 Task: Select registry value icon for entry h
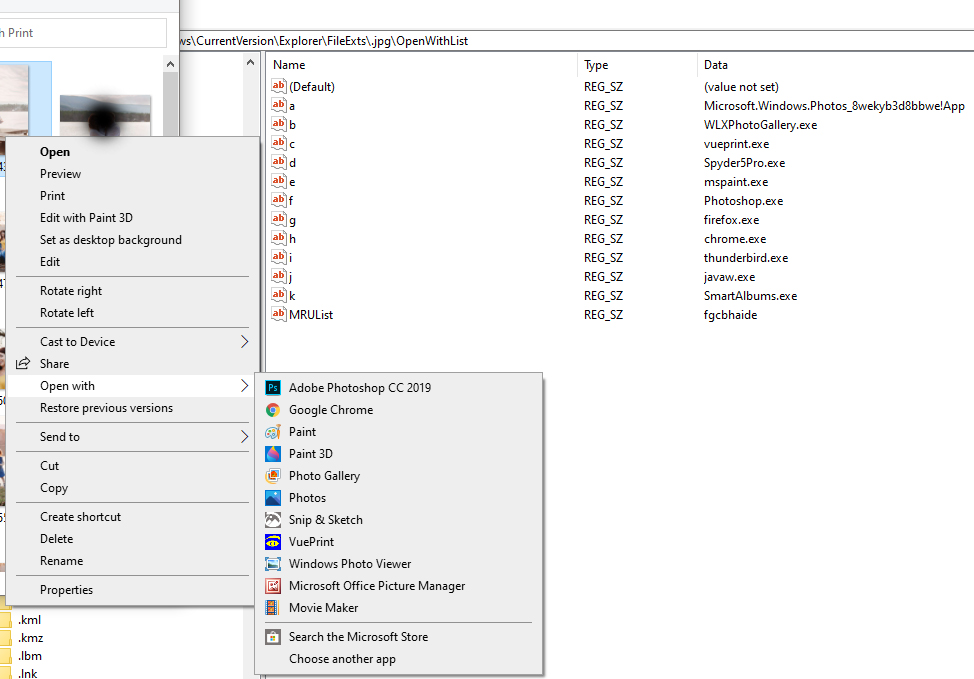pos(279,238)
